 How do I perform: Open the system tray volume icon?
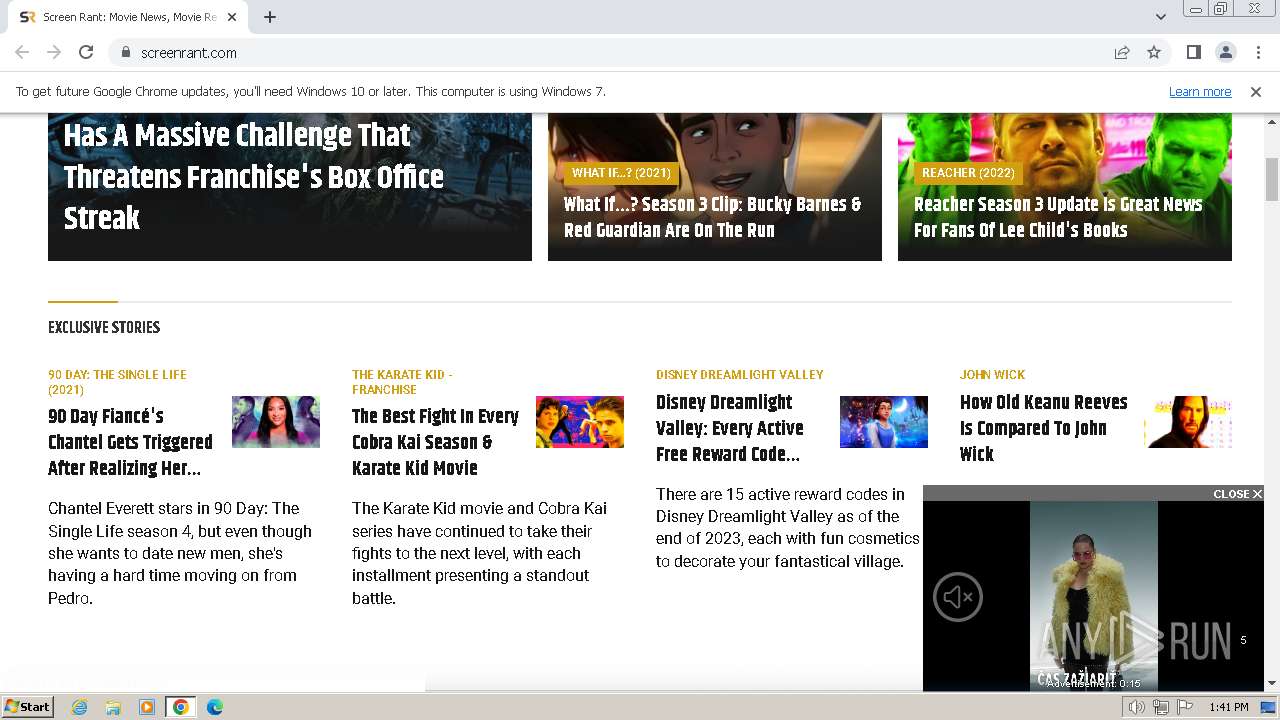(1136, 707)
